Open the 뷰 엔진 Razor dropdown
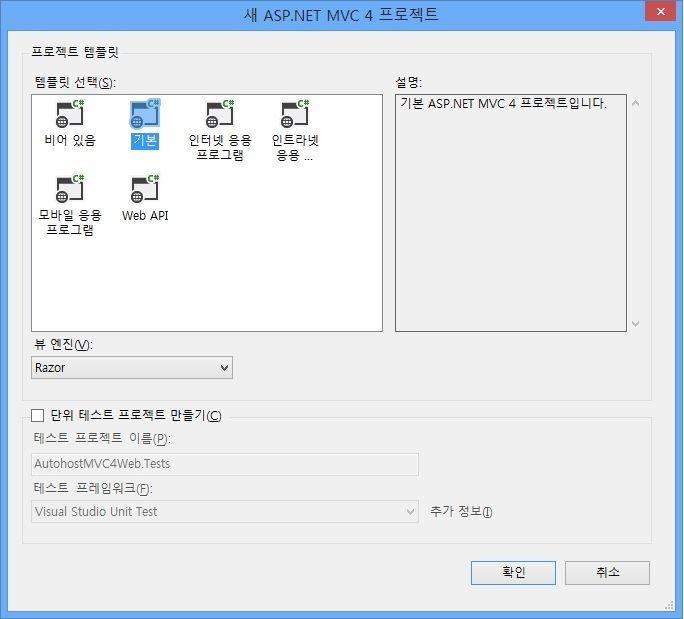 (x=132, y=368)
